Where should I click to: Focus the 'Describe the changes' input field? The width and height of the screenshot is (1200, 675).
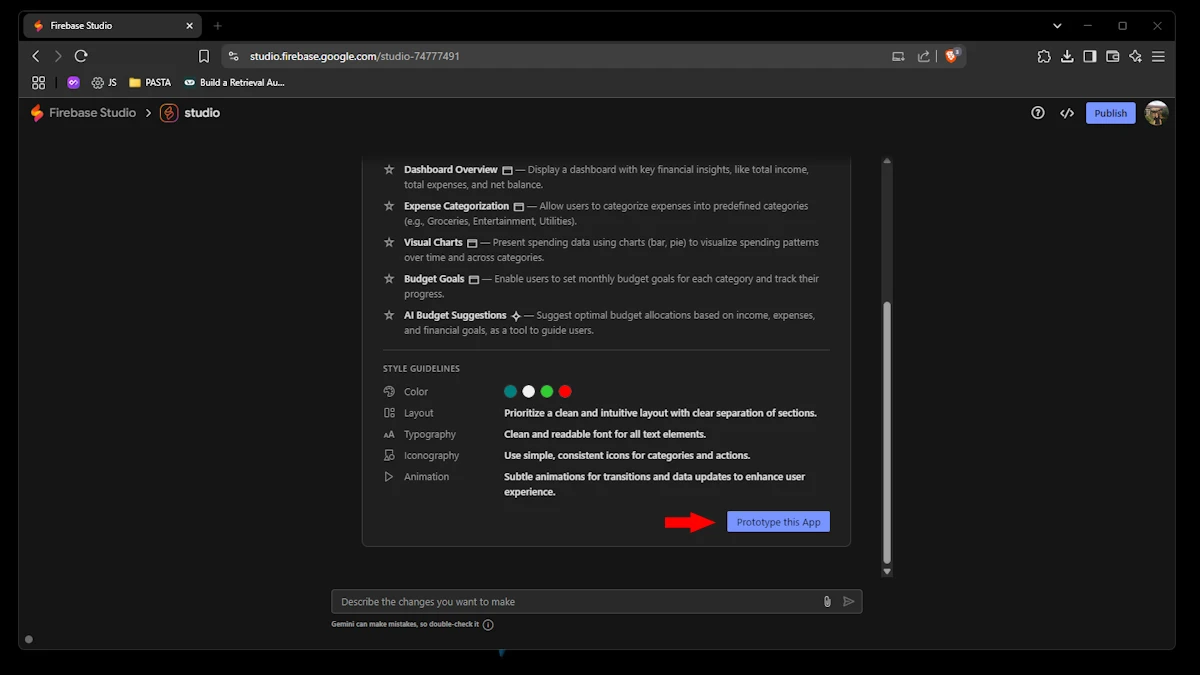pos(575,601)
